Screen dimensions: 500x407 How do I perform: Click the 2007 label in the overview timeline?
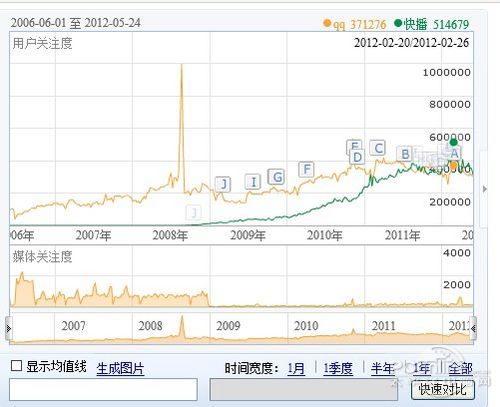pyautogui.click(x=73, y=326)
